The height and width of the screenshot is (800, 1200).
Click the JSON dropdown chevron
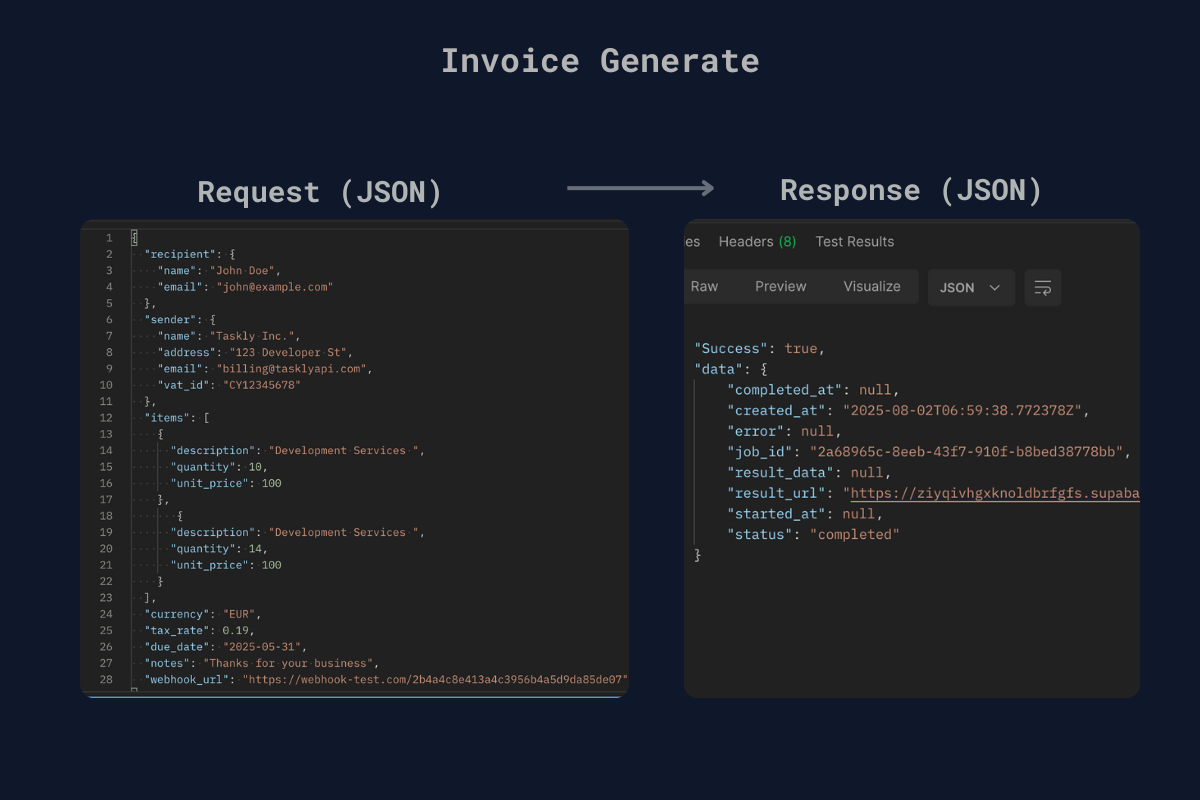(x=993, y=287)
